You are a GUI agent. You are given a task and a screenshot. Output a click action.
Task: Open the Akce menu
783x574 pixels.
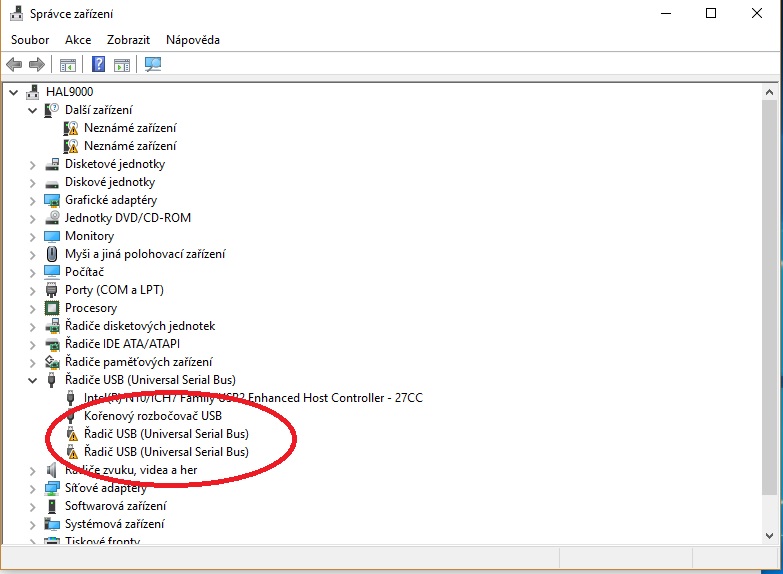pyautogui.click(x=78, y=40)
